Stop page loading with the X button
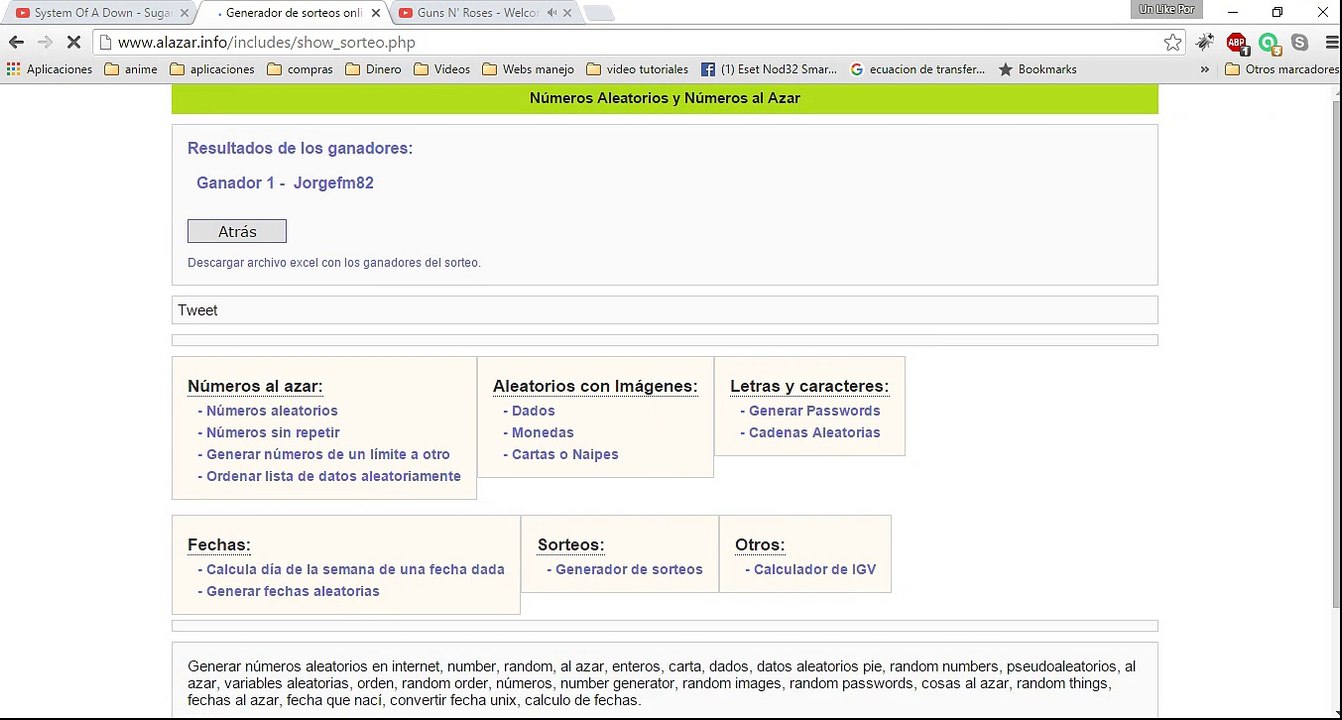This screenshot has height=720, width=1342. tap(74, 42)
